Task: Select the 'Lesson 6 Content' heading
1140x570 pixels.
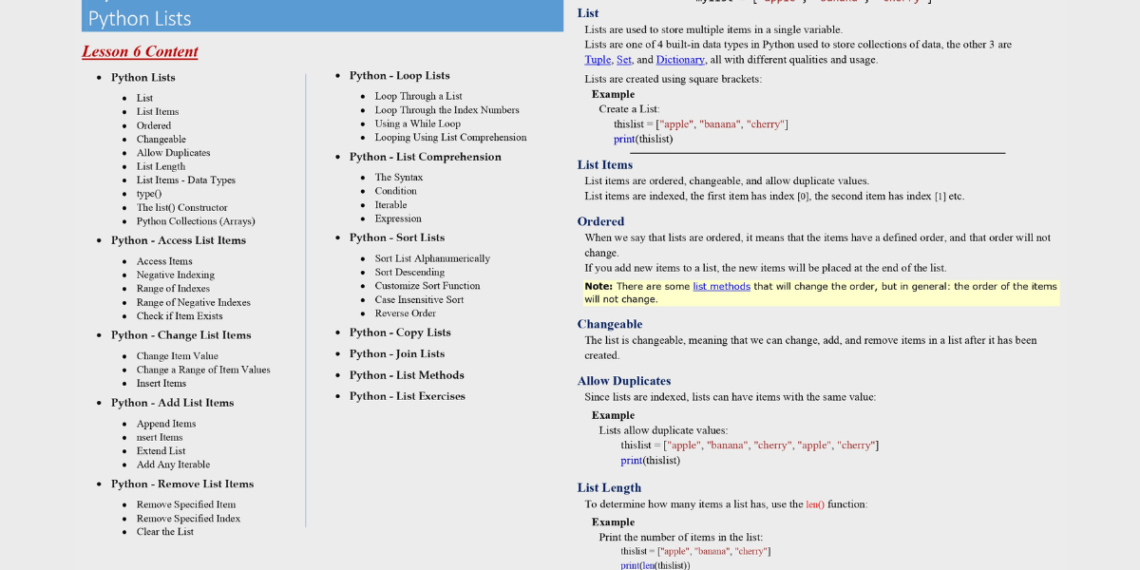Action: [x=140, y=52]
